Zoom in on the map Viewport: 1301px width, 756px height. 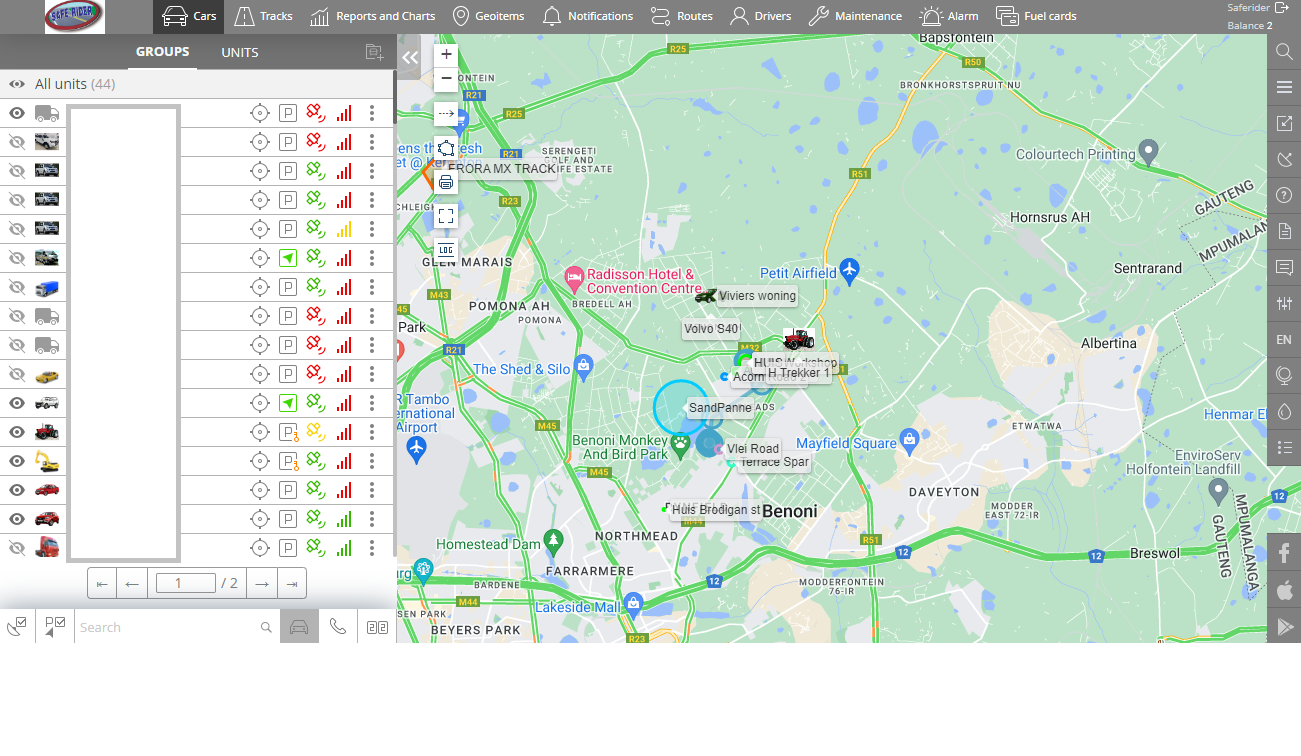[446, 55]
